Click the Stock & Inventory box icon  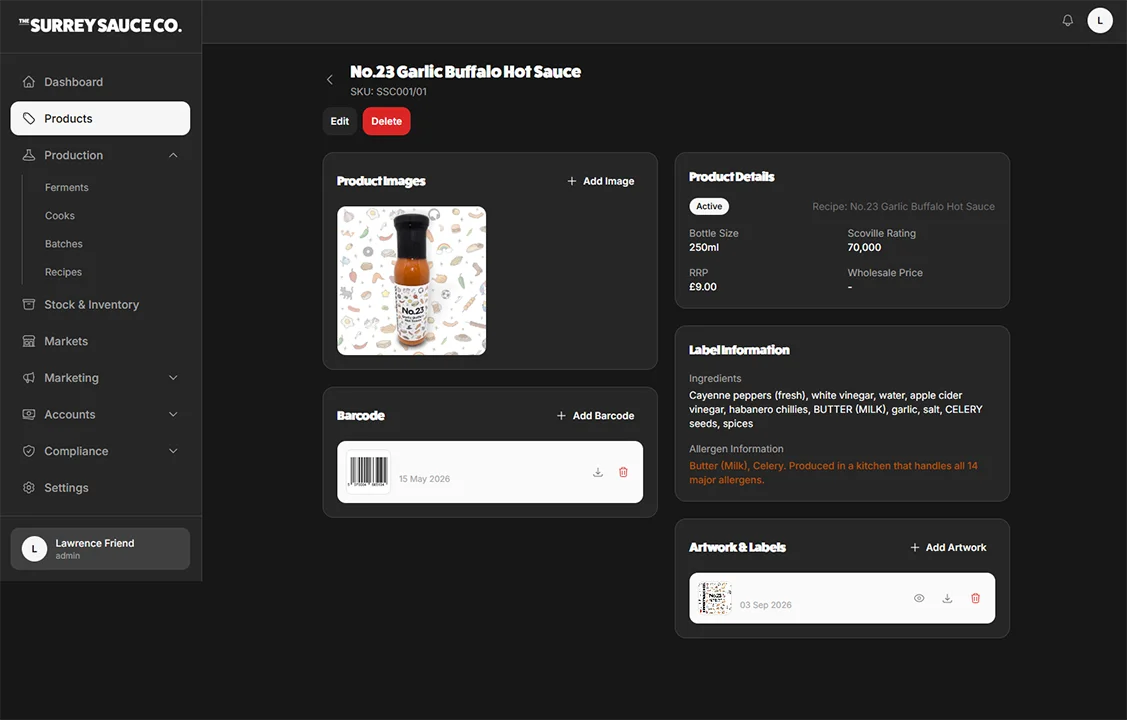[29, 304]
